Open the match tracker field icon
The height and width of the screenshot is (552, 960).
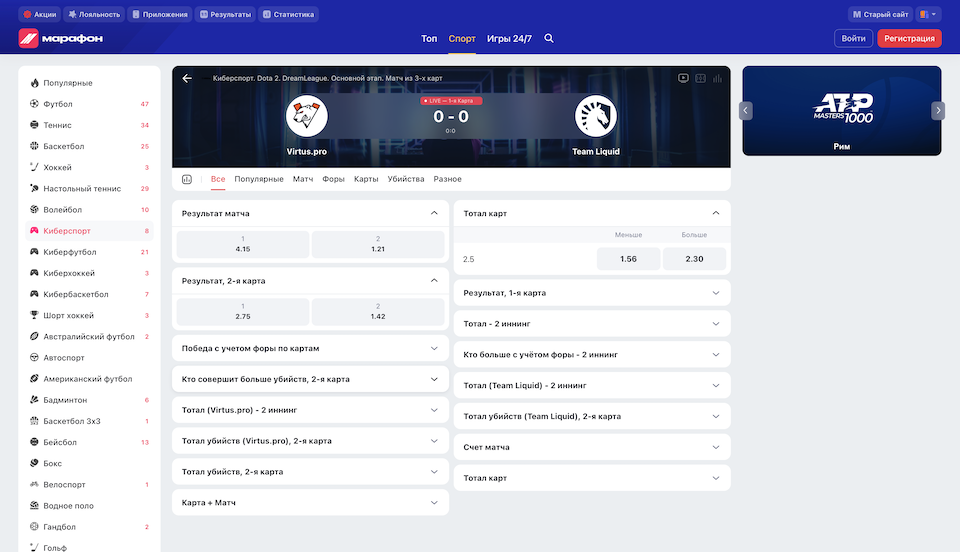[x=700, y=78]
